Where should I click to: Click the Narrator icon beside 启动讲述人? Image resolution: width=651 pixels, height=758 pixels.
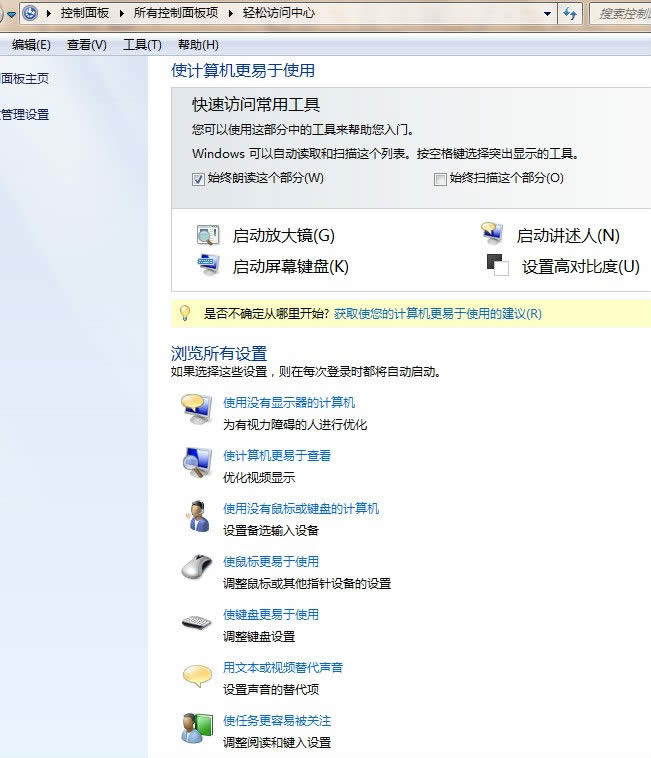[491, 234]
